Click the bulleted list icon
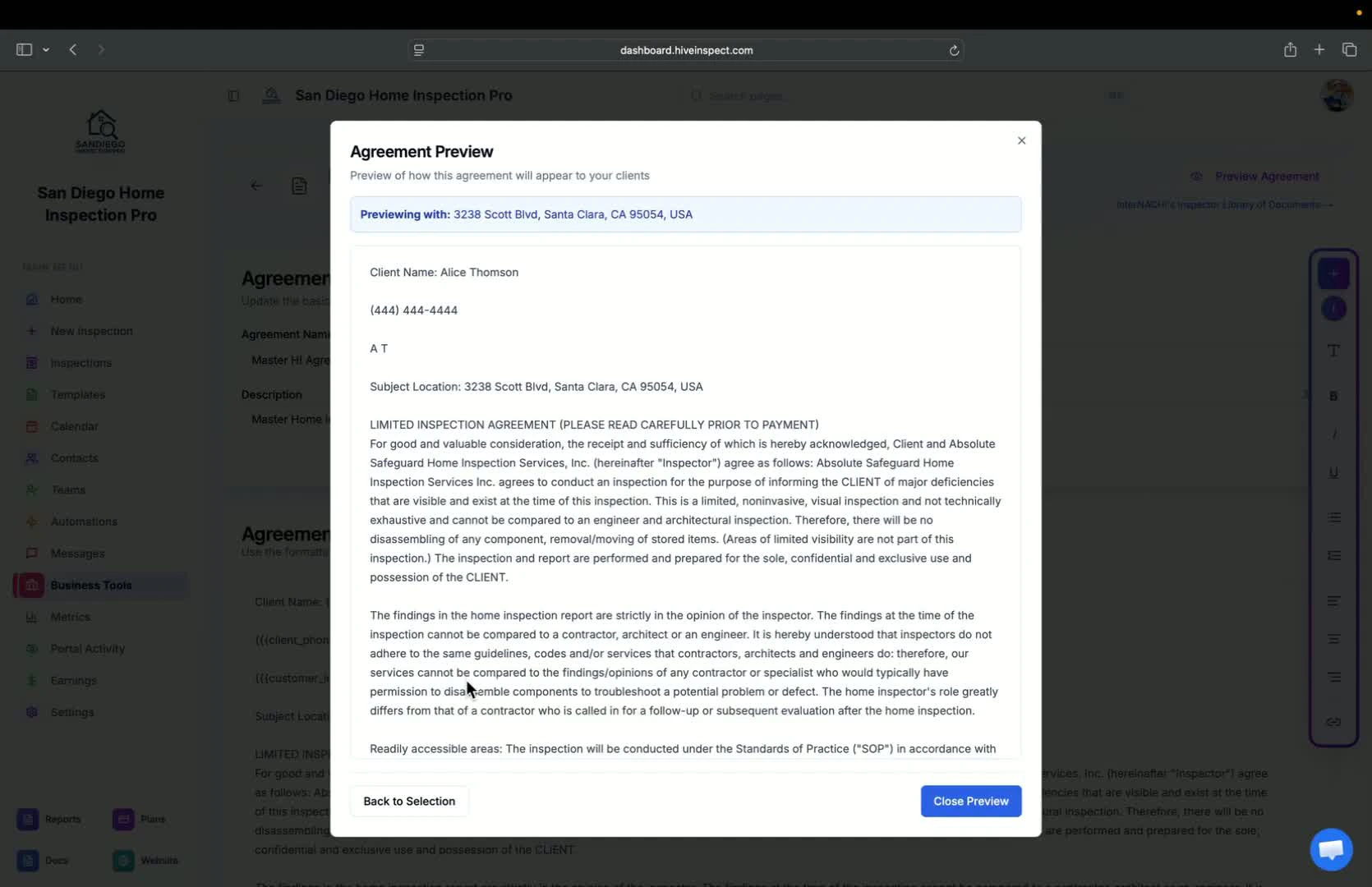Image resolution: width=1372 pixels, height=887 pixels. [x=1333, y=517]
